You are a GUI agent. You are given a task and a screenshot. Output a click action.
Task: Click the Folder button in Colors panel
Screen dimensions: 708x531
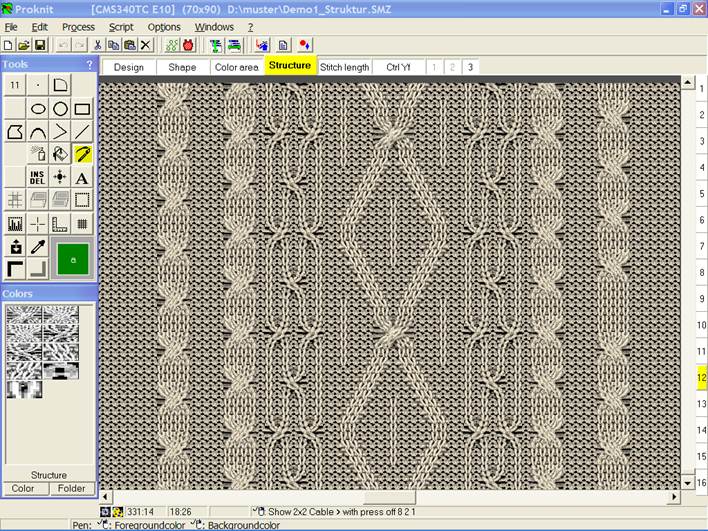(x=71, y=489)
